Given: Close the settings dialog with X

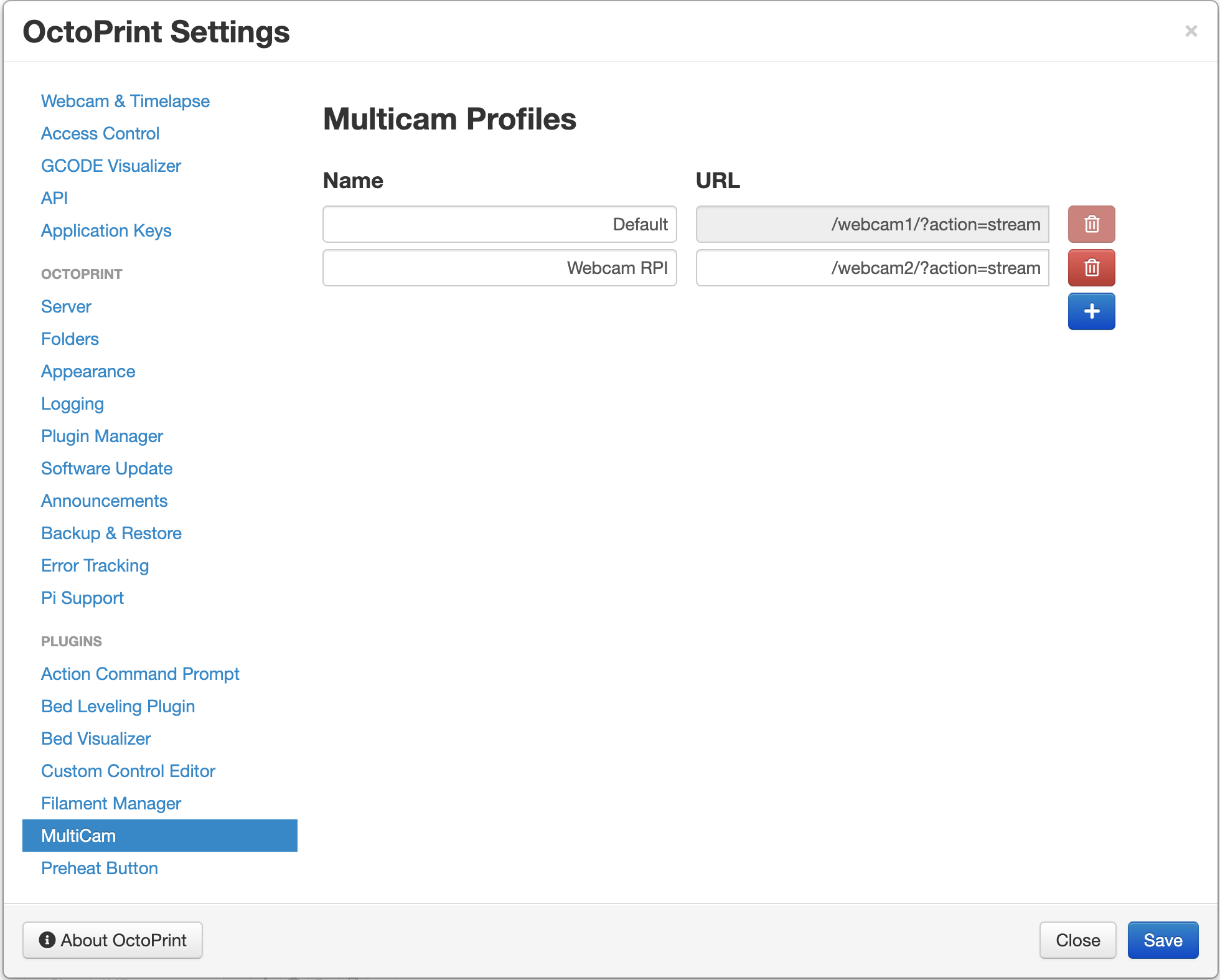Looking at the screenshot, I should pos(1191,31).
